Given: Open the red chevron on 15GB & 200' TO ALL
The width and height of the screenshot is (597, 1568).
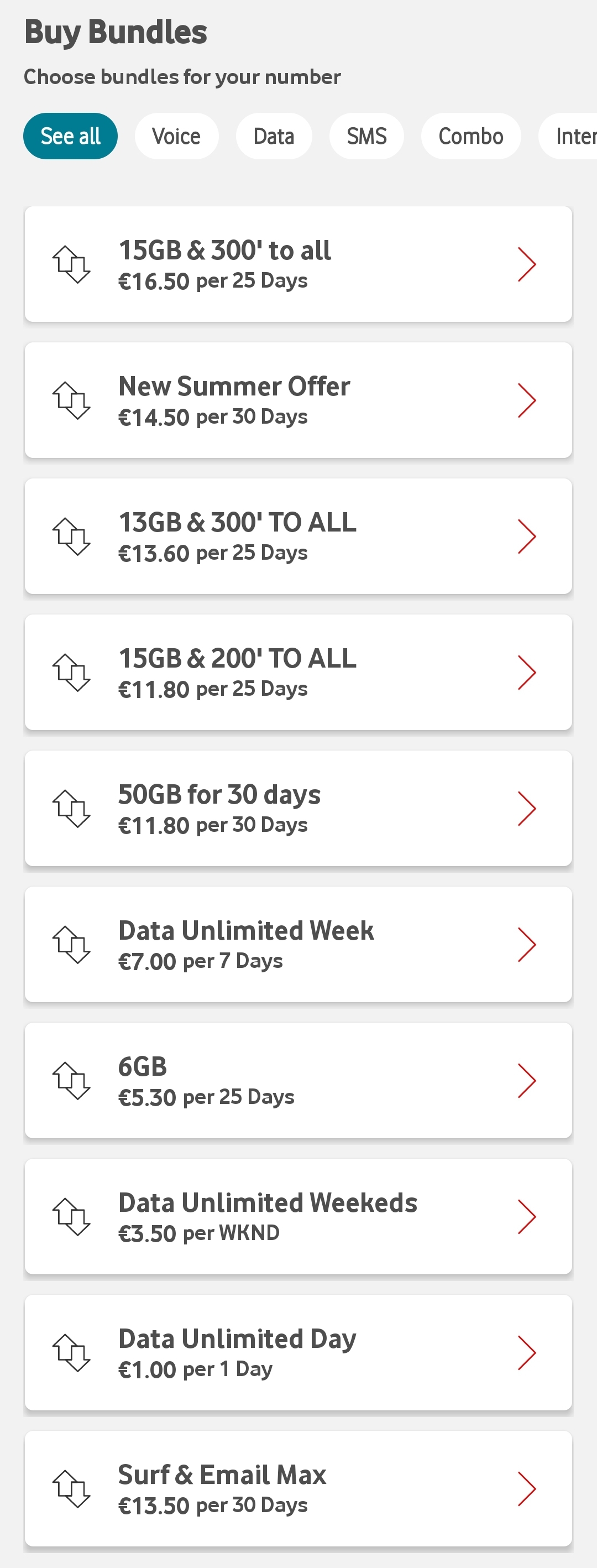Looking at the screenshot, I should 526,673.
